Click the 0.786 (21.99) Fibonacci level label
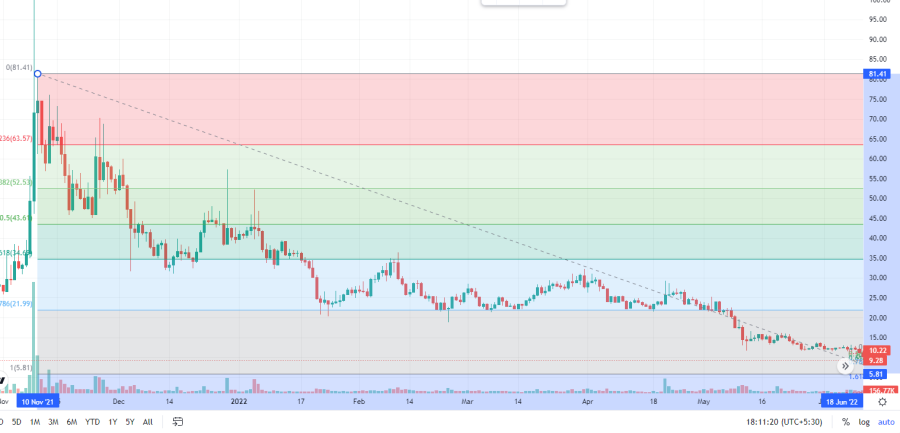The height and width of the screenshot is (433, 900). [15, 303]
